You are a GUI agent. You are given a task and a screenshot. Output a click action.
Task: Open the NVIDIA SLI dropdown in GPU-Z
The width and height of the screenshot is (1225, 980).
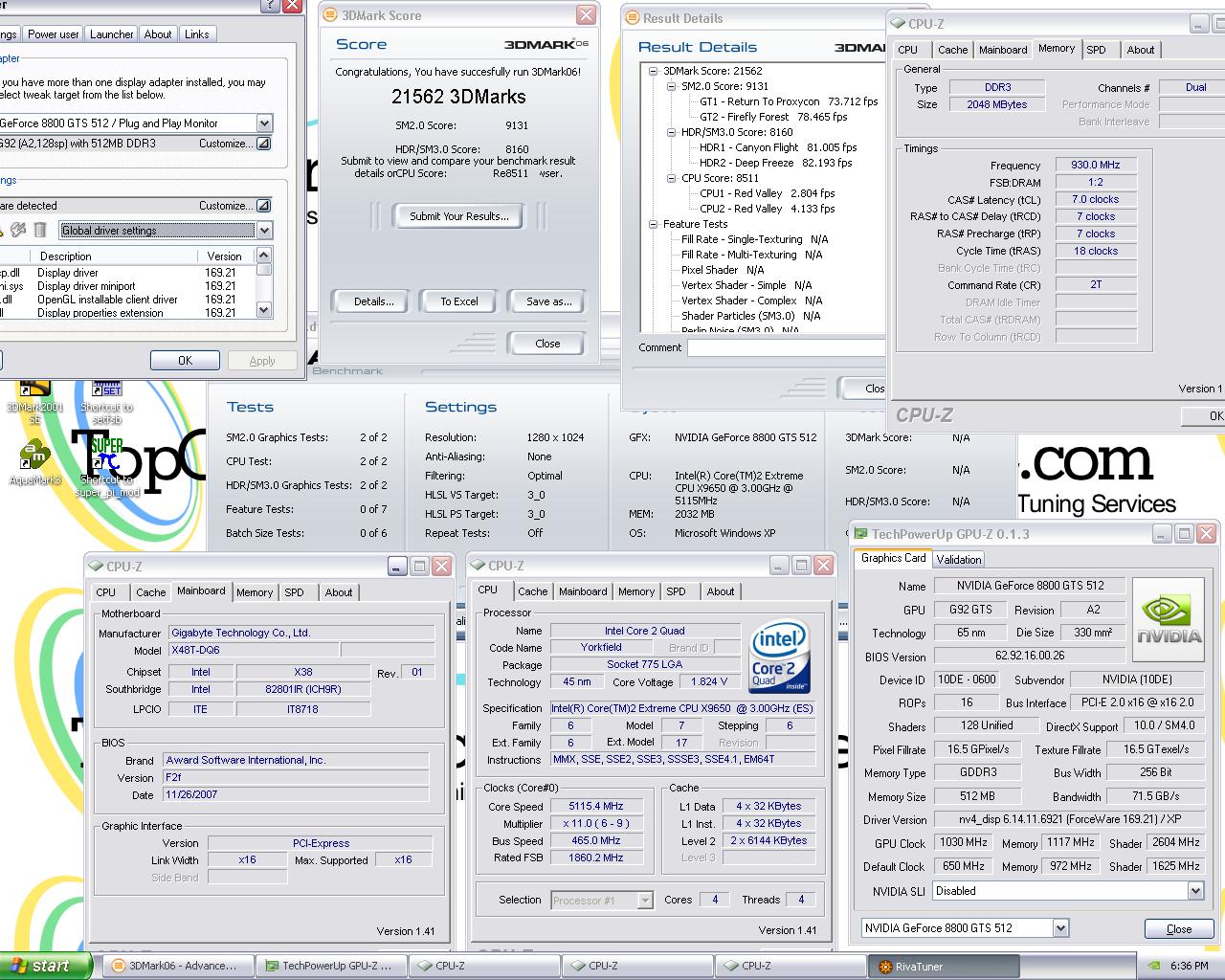click(1195, 891)
